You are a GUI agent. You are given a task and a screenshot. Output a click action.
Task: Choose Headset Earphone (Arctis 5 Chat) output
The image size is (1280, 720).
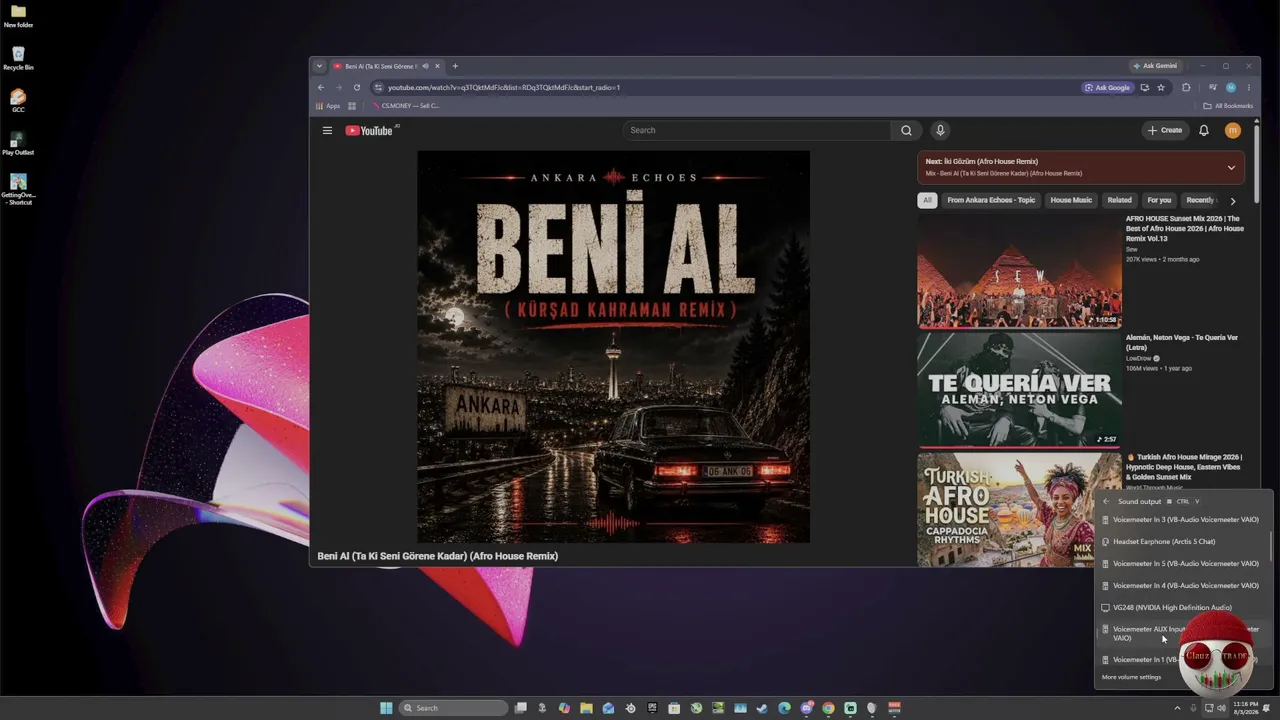pyautogui.click(x=1184, y=542)
